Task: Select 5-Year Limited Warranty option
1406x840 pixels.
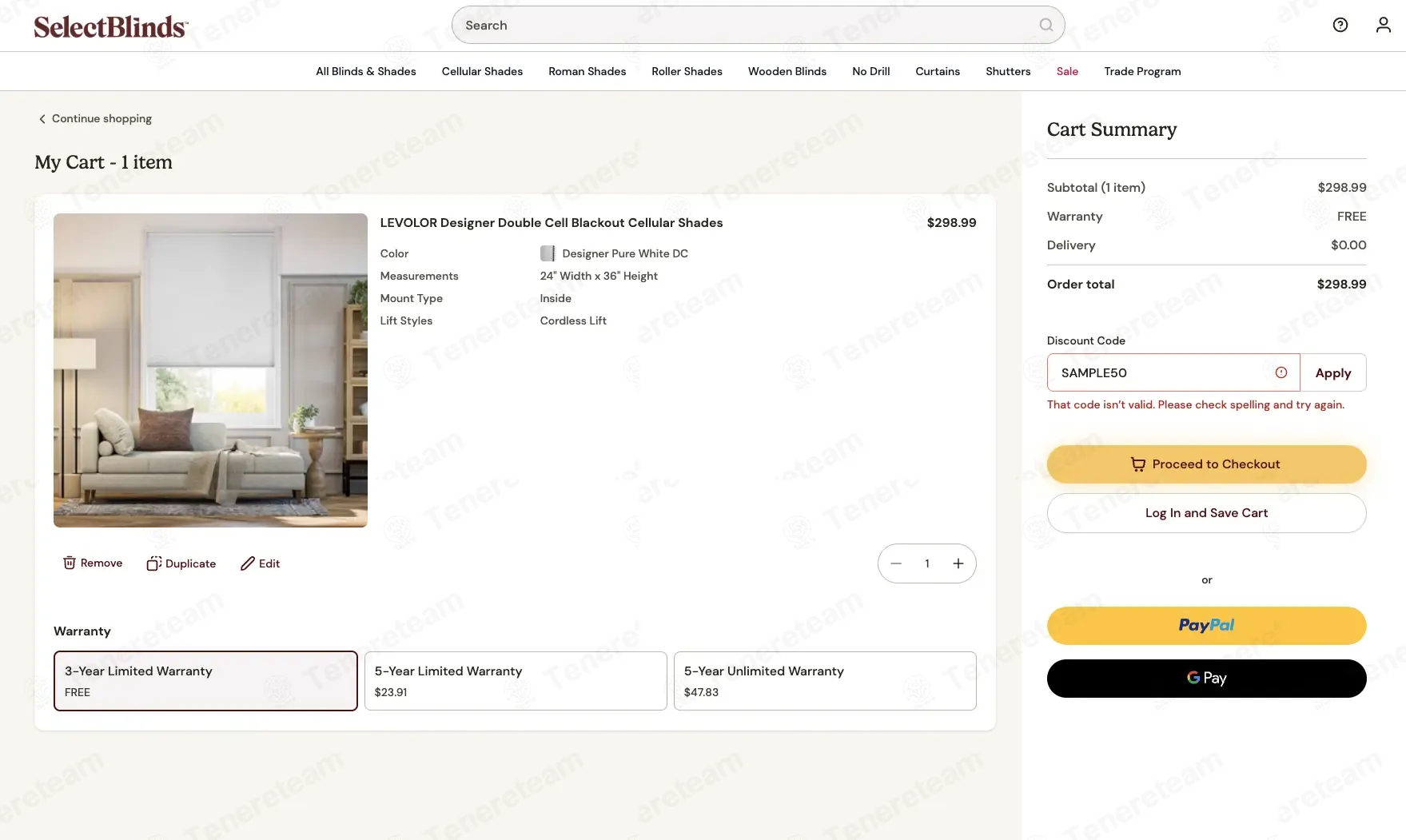Action: [516, 681]
